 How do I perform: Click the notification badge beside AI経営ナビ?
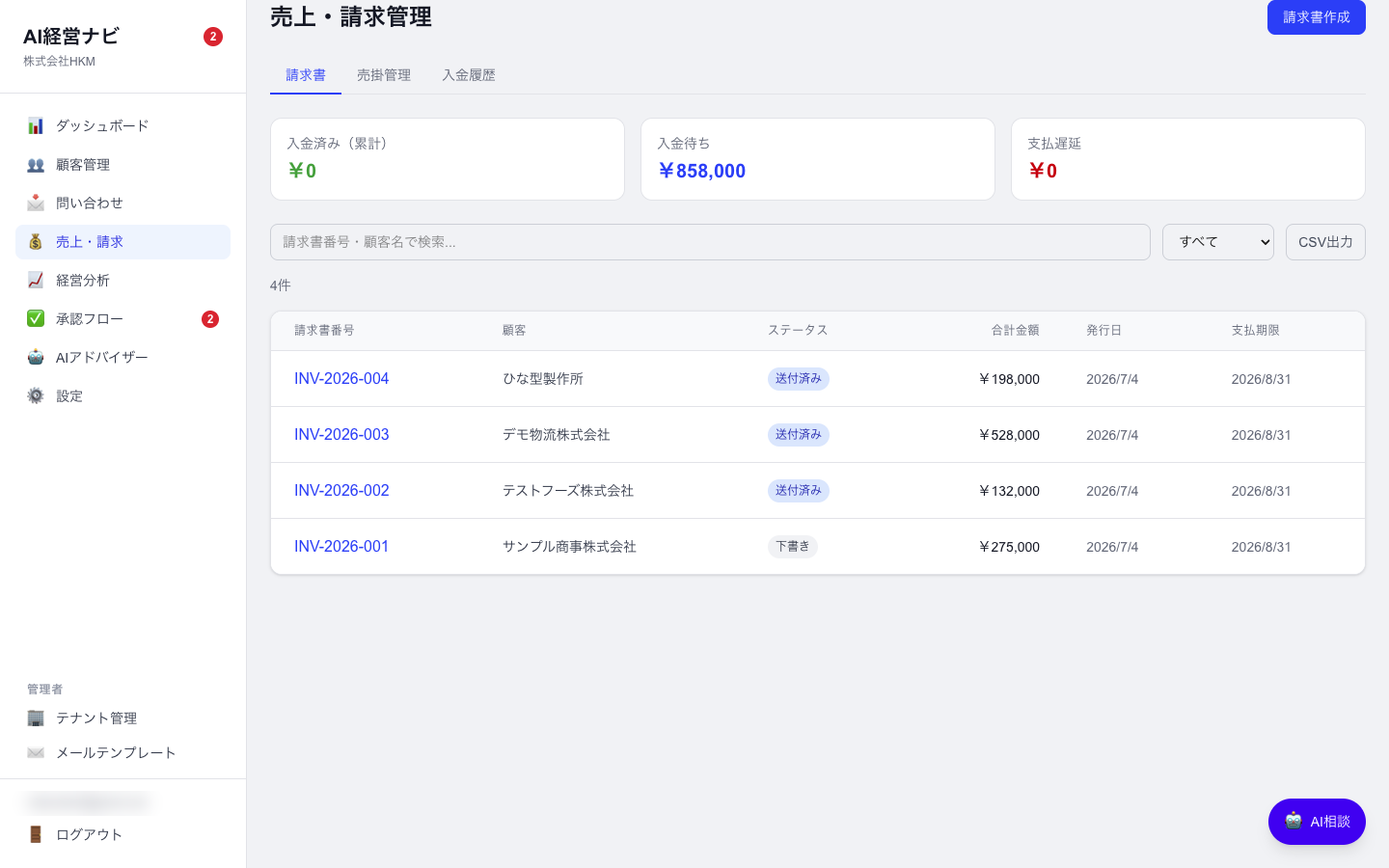click(x=213, y=37)
